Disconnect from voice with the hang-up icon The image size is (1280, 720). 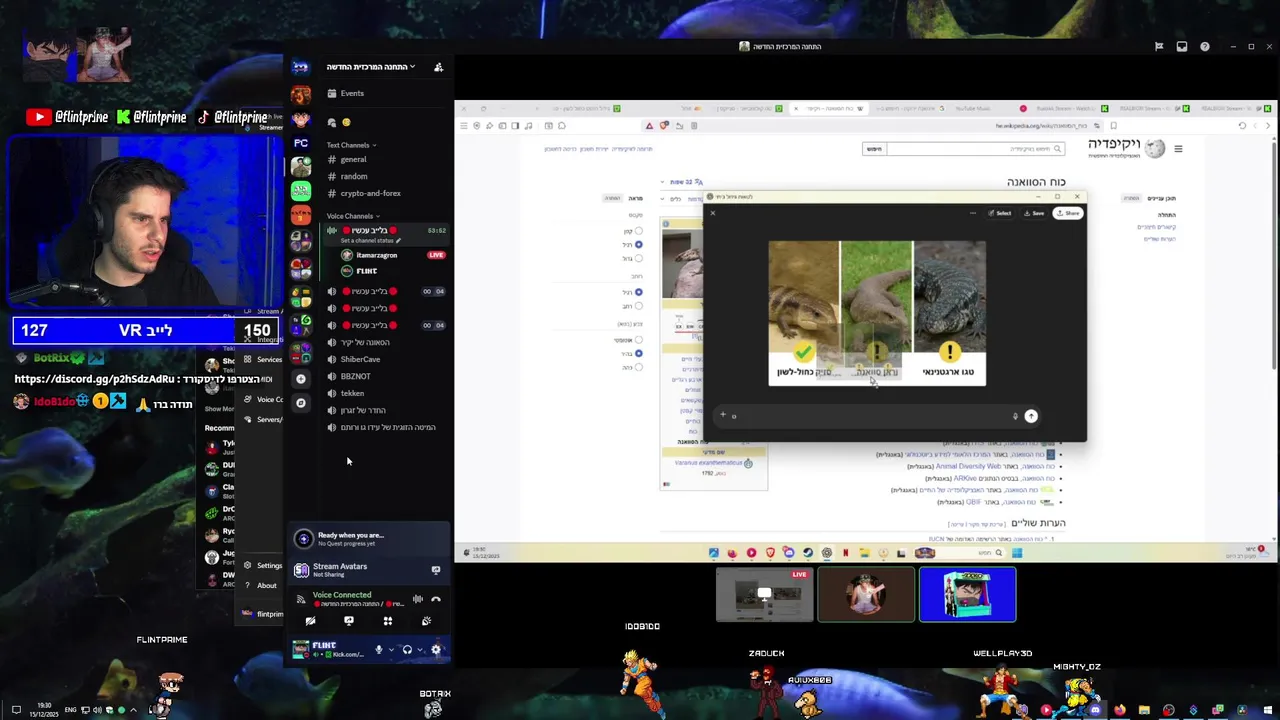[x=436, y=599]
